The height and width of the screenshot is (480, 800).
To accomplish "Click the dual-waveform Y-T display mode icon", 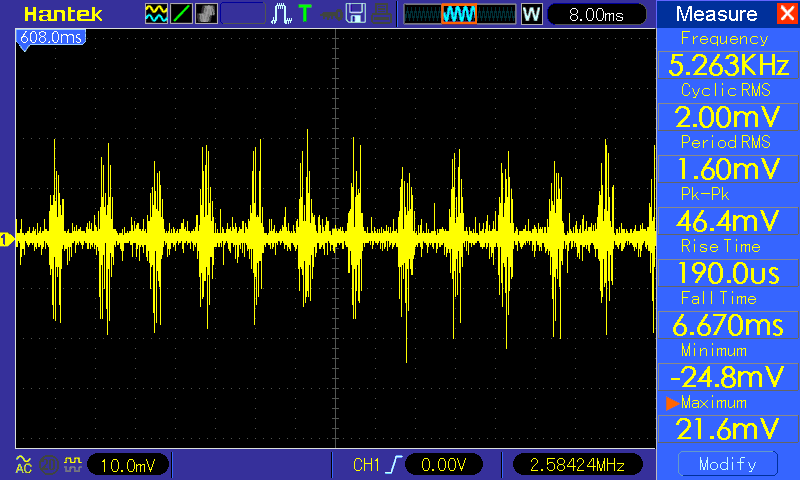I will [x=156, y=14].
